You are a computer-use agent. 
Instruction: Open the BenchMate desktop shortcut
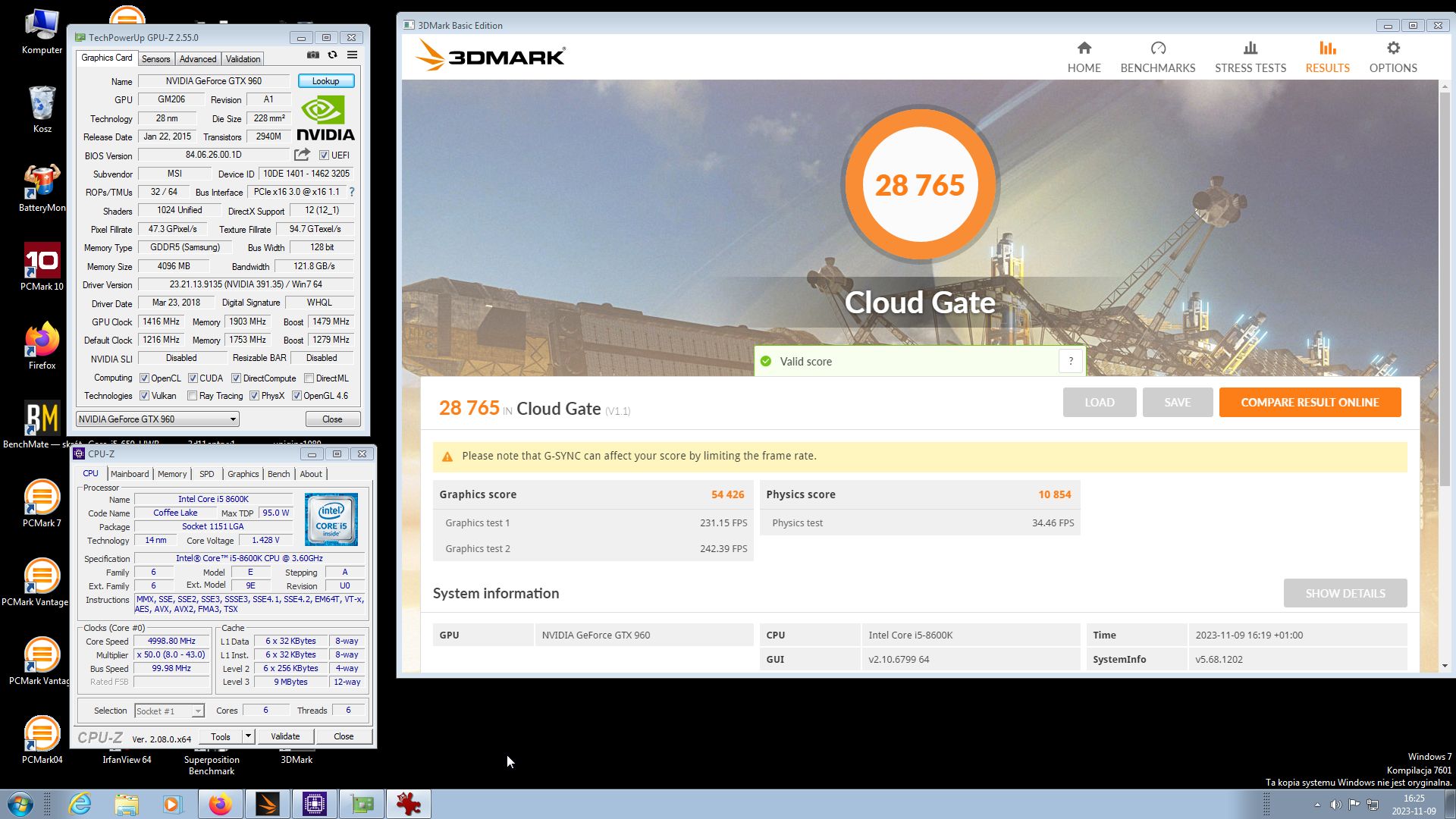pos(42,425)
